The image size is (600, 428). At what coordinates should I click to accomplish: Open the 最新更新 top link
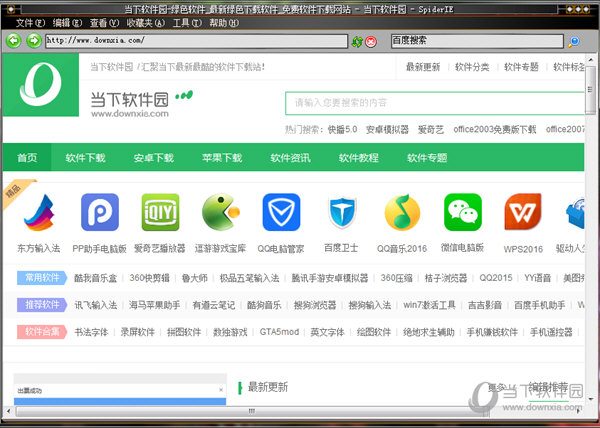pos(423,67)
